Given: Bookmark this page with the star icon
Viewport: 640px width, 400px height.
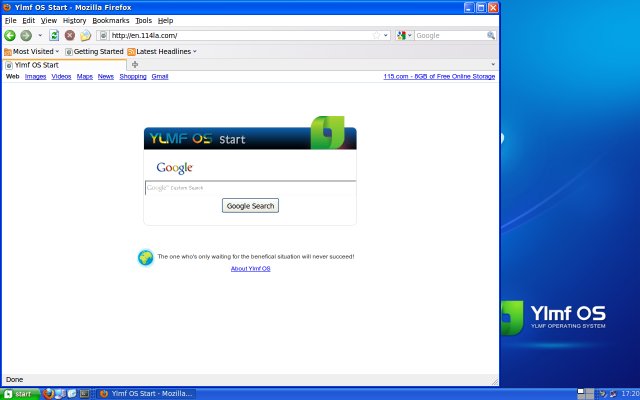Looking at the screenshot, I should pos(376,36).
